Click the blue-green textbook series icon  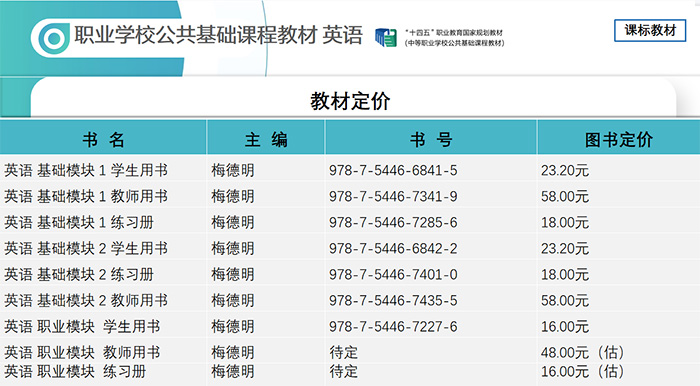(386, 37)
